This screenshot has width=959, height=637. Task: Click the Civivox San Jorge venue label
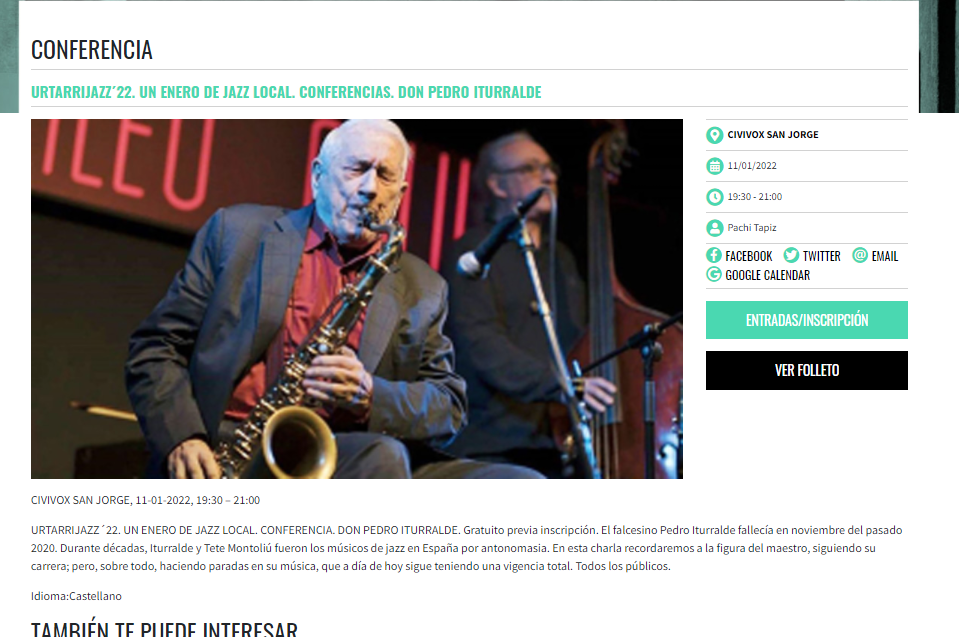[772, 134]
